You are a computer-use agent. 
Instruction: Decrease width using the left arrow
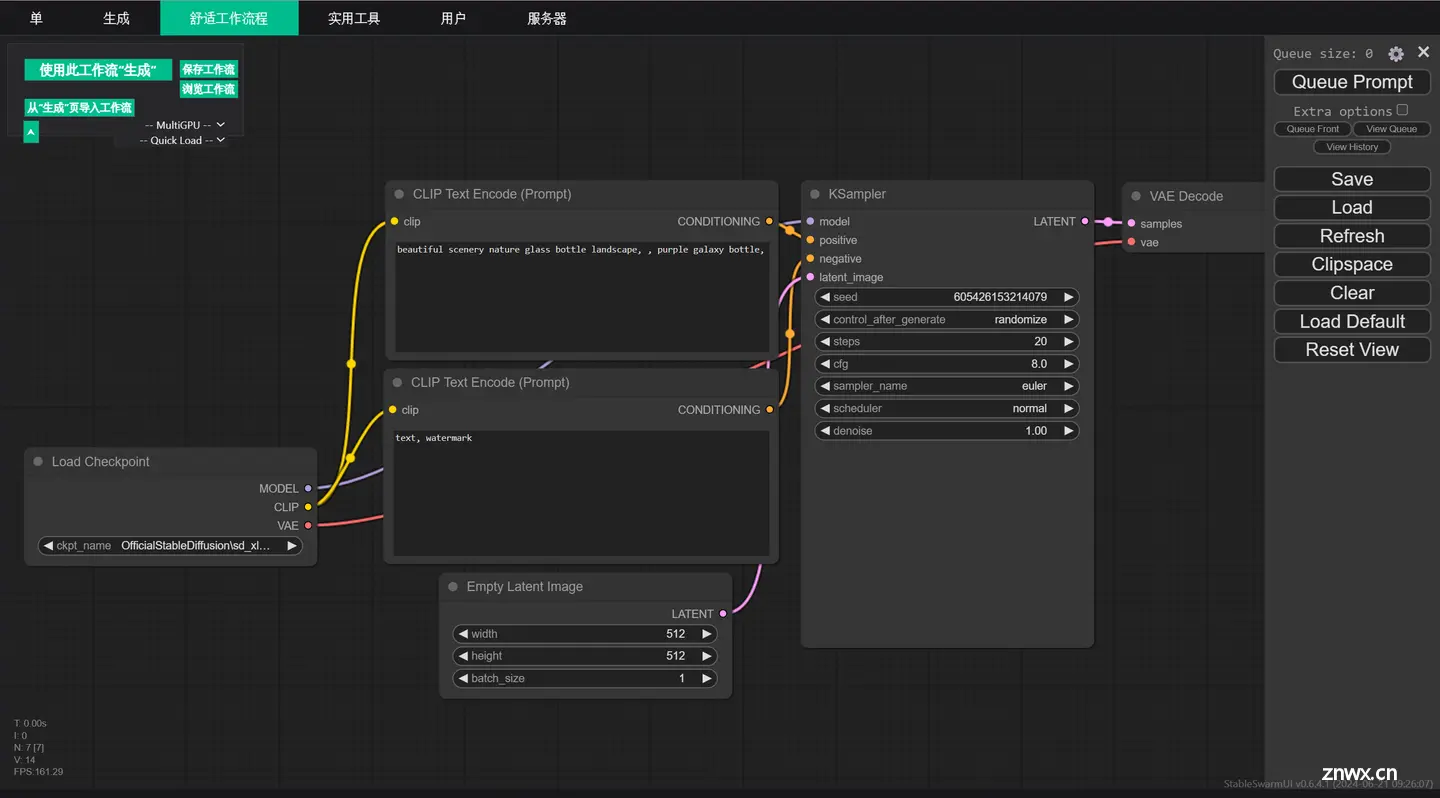(463, 634)
